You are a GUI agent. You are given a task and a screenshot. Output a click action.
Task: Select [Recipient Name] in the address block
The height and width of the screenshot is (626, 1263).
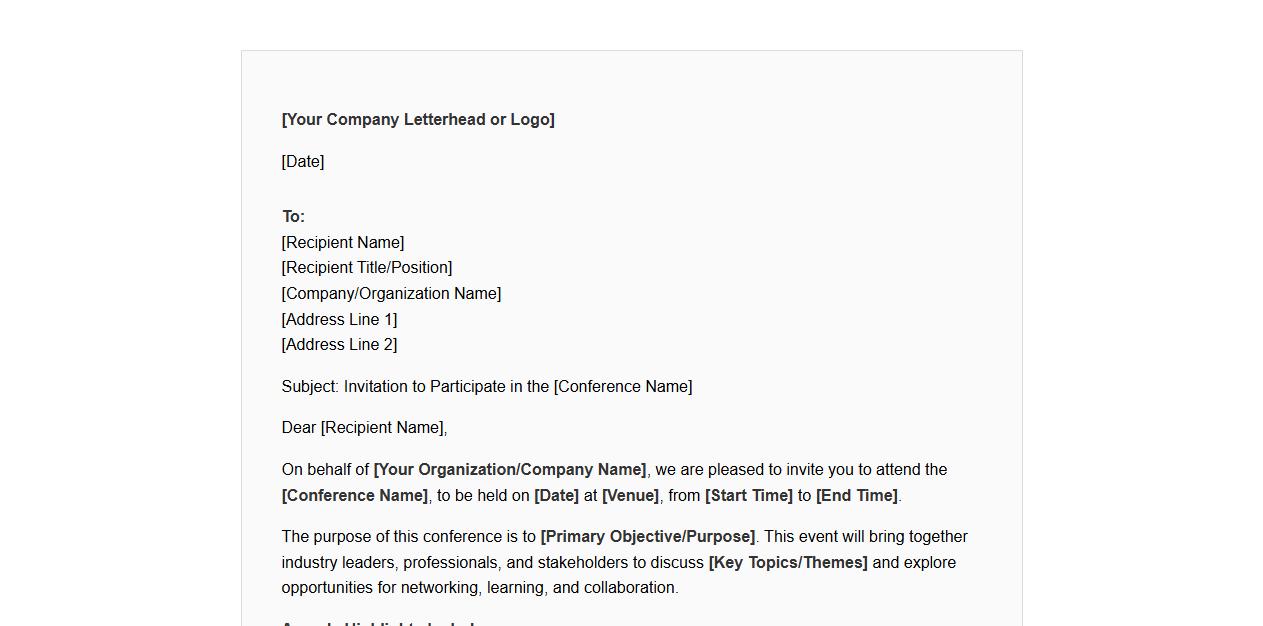[x=343, y=243]
